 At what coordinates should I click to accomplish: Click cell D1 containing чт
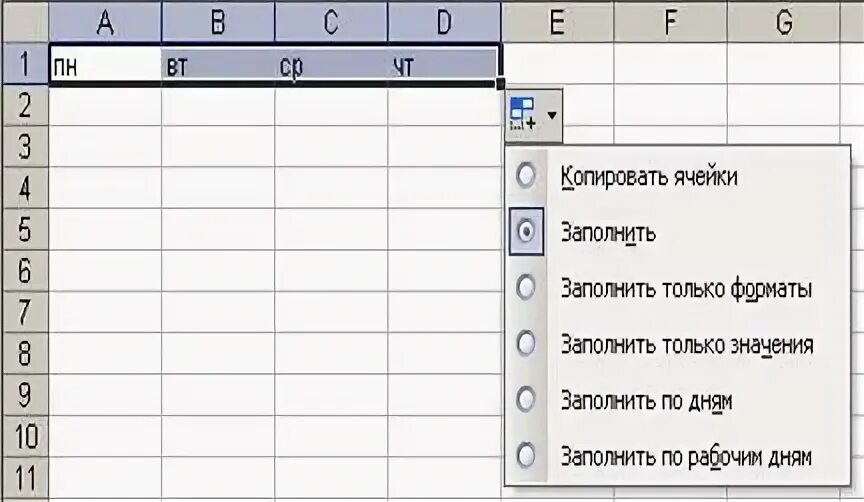pos(444,66)
